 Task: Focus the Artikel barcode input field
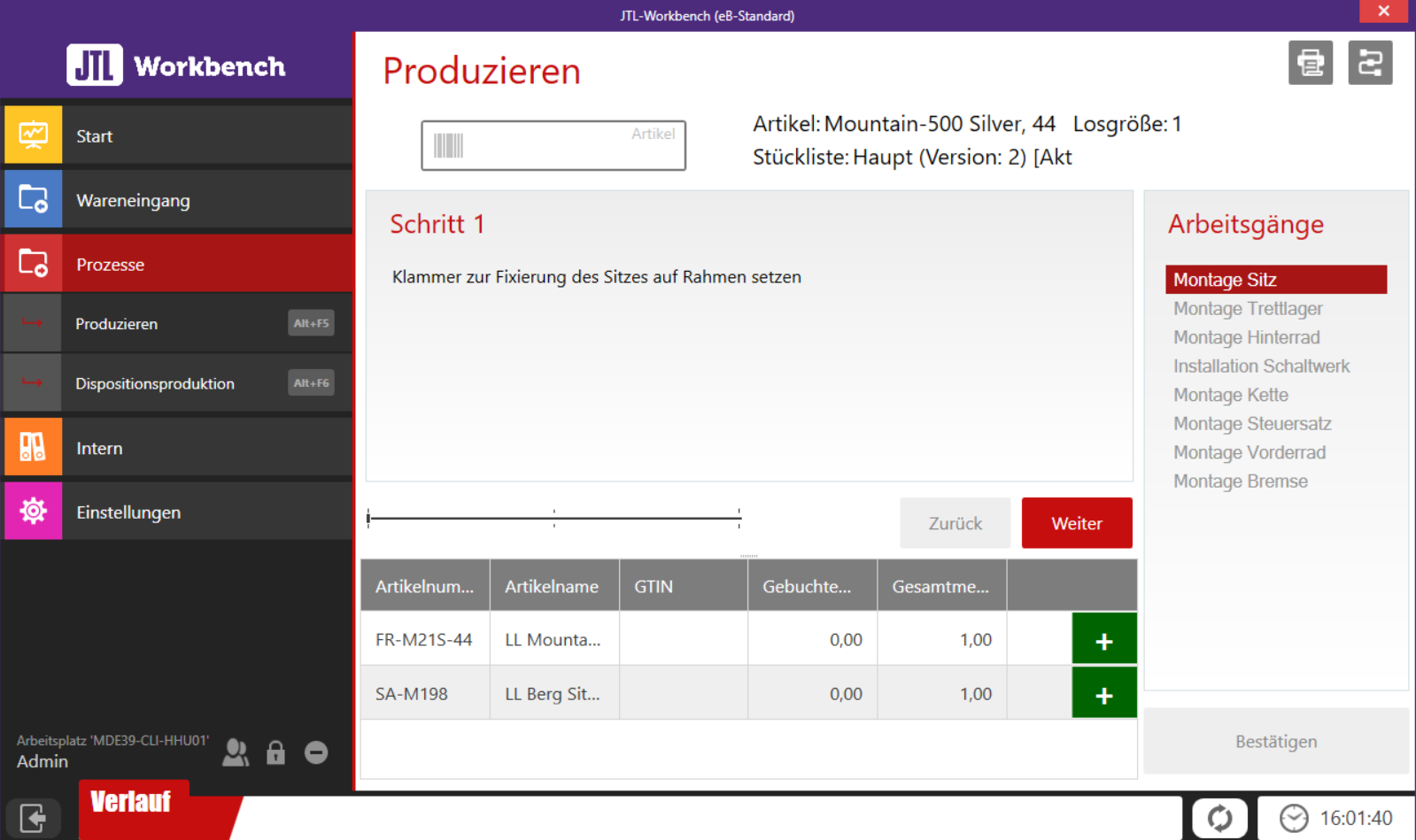click(x=567, y=146)
